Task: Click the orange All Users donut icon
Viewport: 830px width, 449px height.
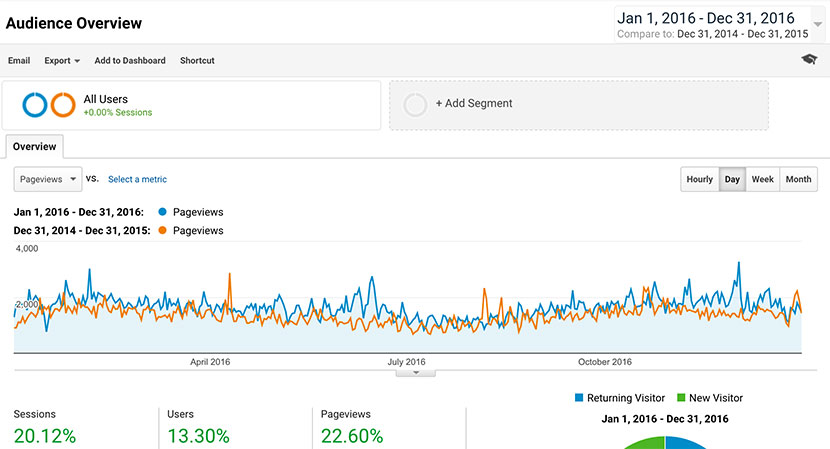Action: 63,105
